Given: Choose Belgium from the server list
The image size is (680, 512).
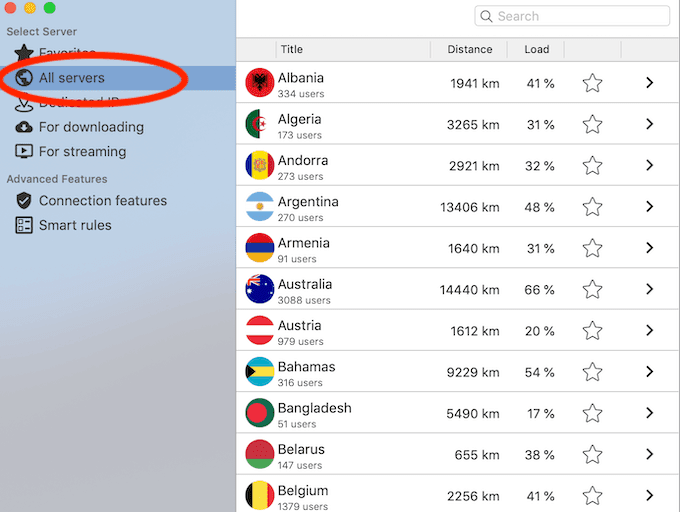Looking at the screenshot, I should point(303,491).
